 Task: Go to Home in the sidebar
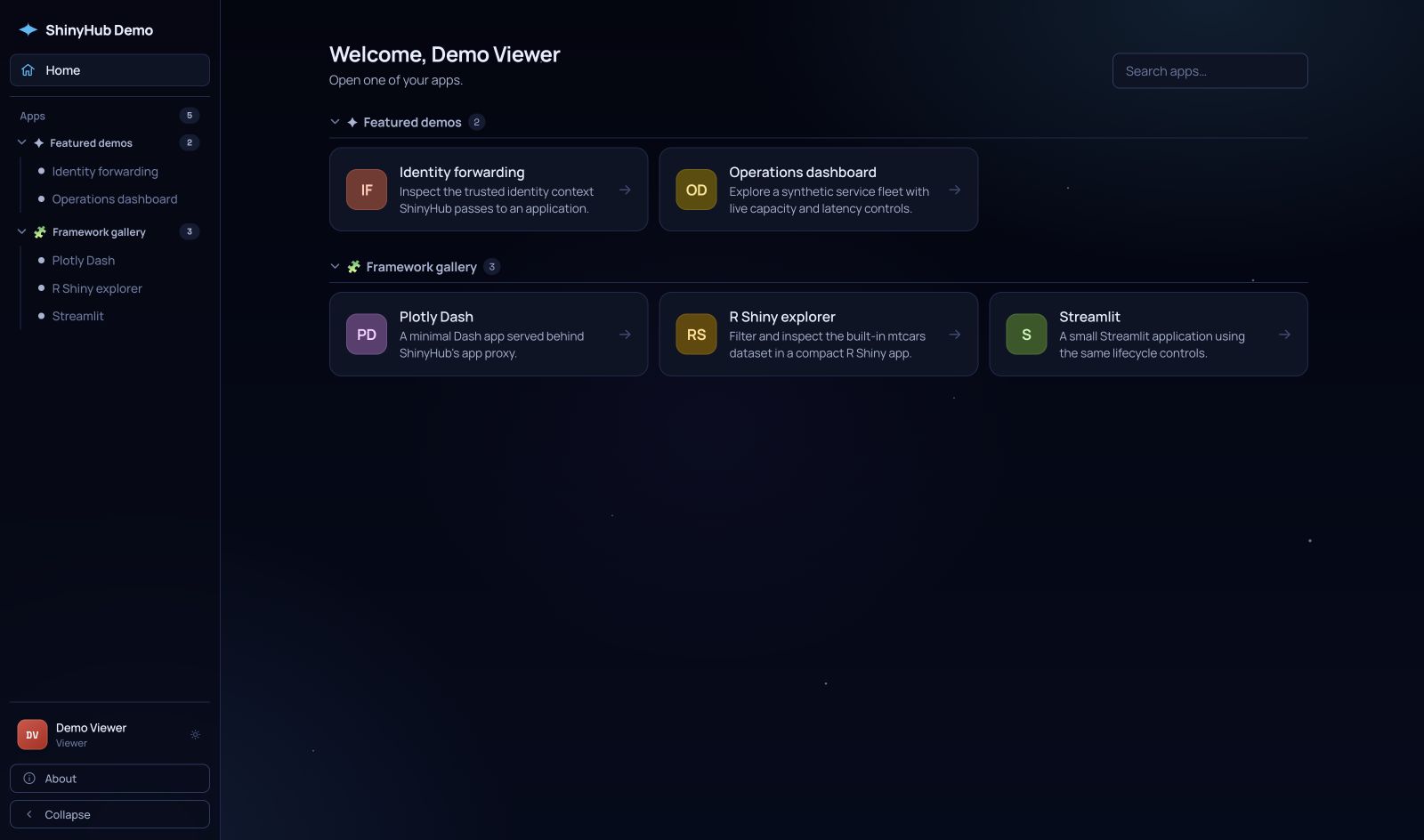tap(109, 70)
